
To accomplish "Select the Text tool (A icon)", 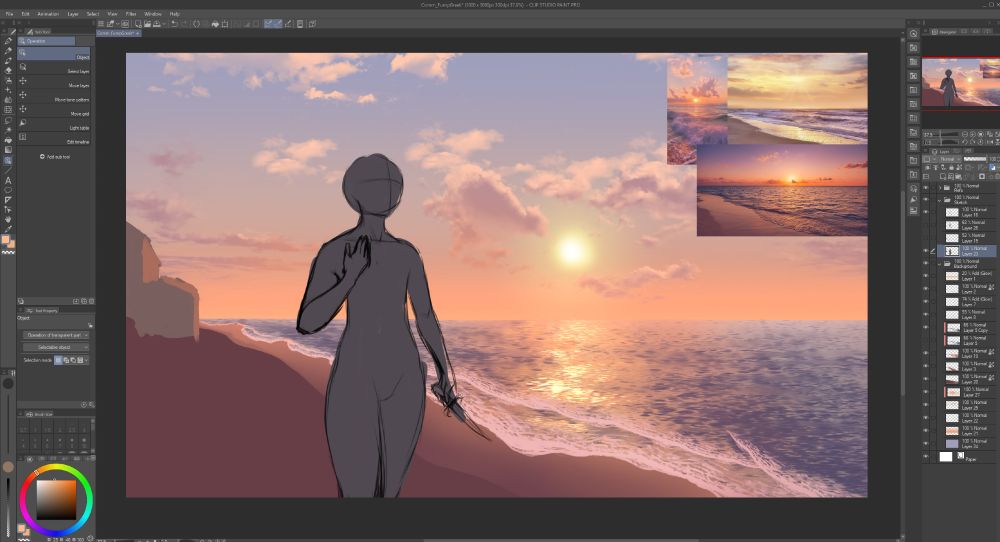I will point(8,180).
